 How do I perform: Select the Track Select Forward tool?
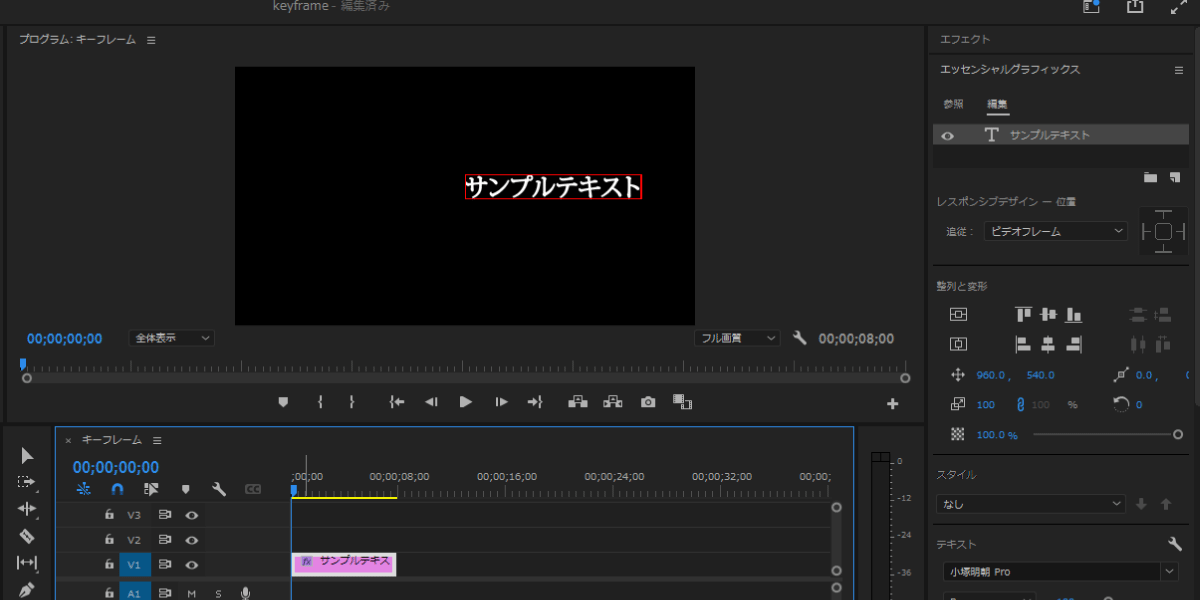tap(27, 482)
